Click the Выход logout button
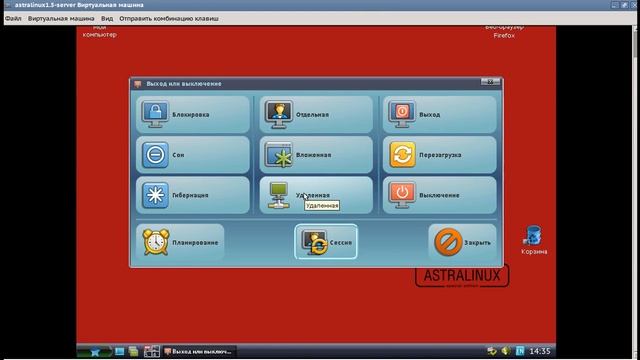Screen dimensions: 640x360 [x=440, y=115]
